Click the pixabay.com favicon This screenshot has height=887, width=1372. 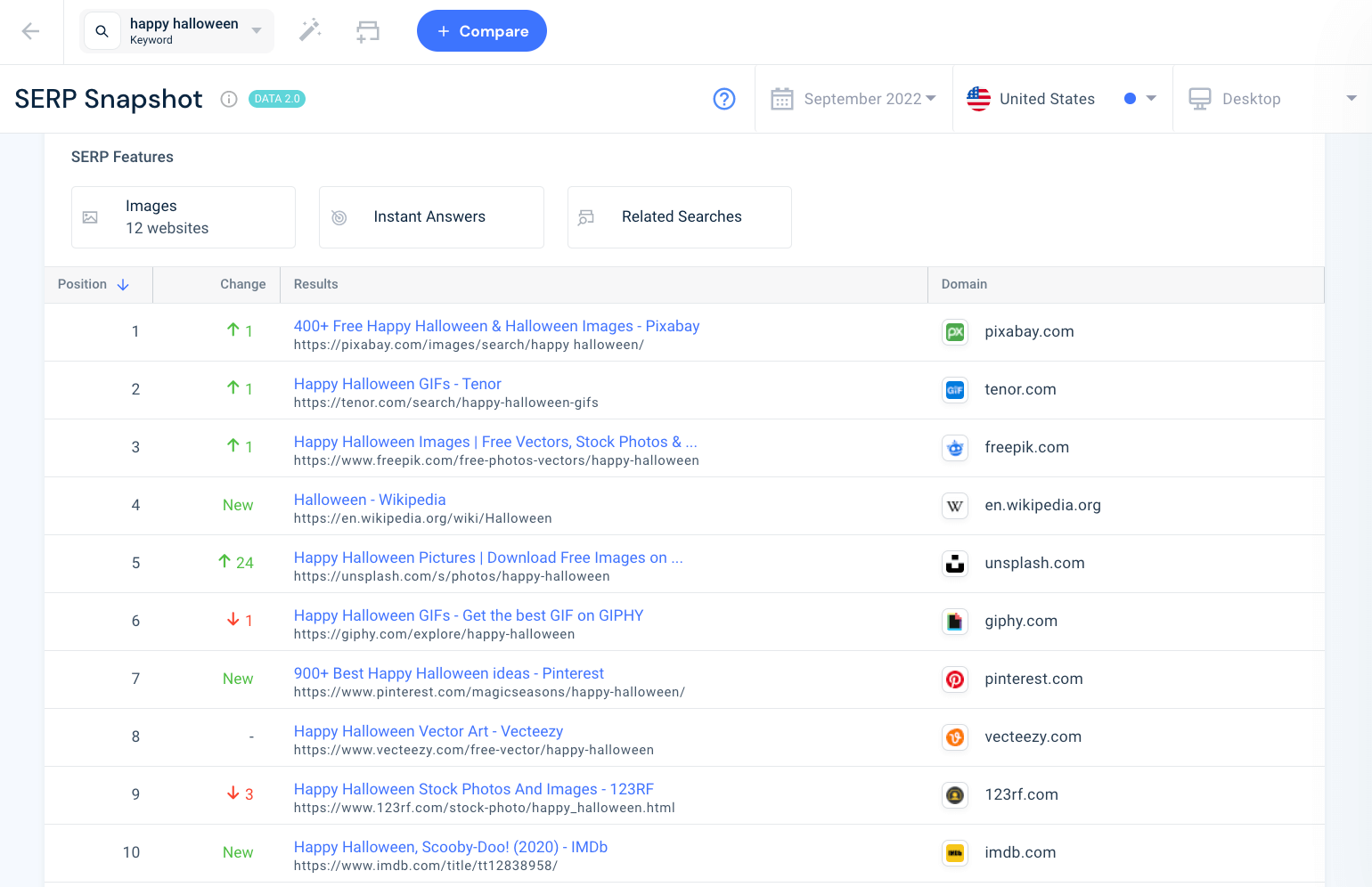coord(954,331)
